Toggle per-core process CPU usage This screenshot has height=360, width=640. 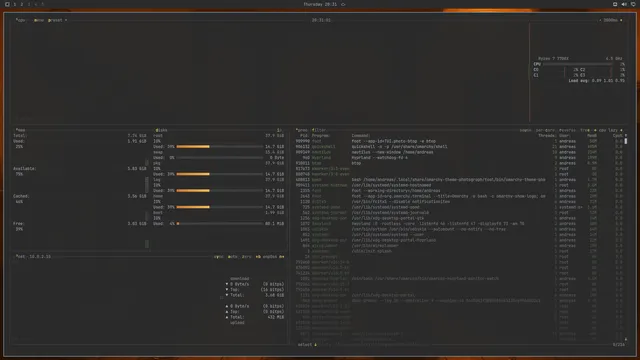(545, 130)
